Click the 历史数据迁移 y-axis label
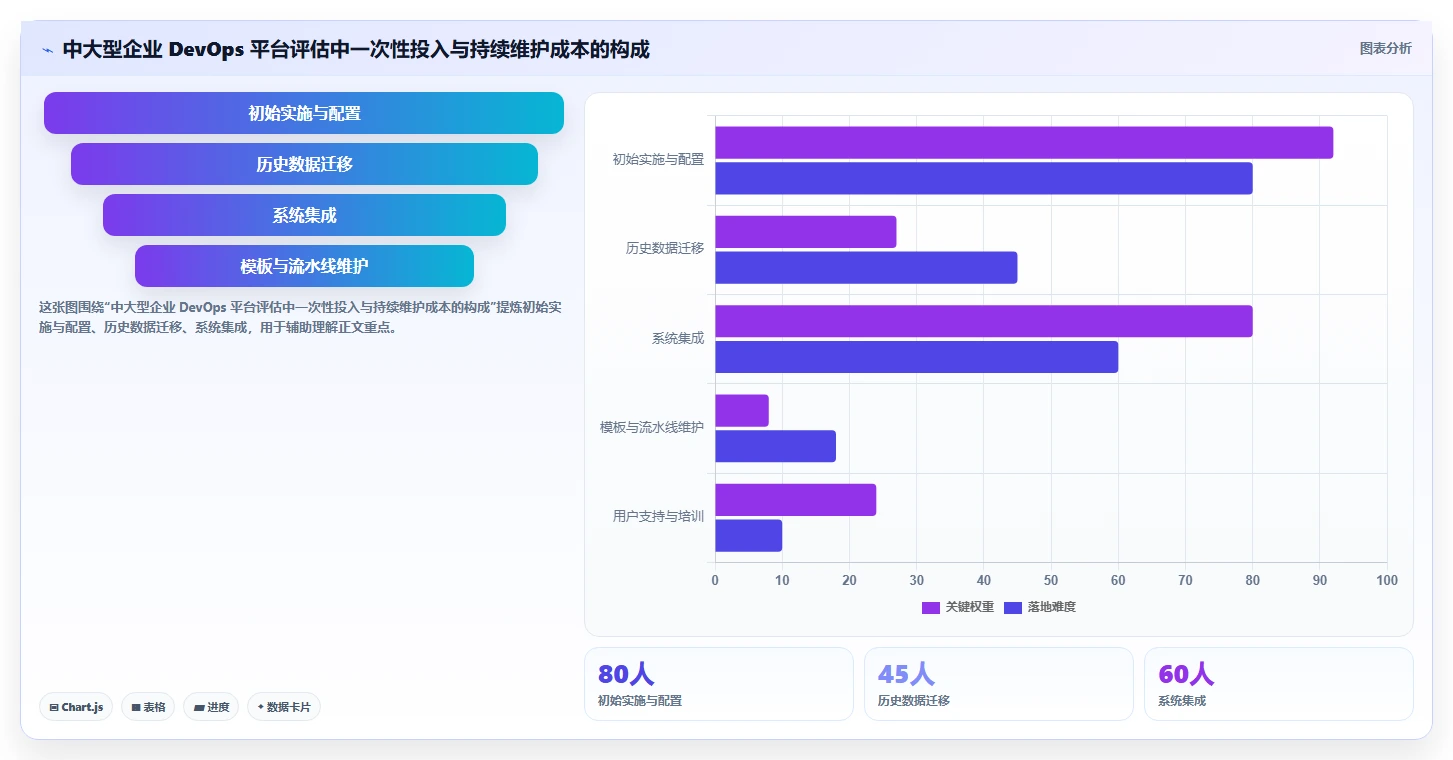 point(665,248)
